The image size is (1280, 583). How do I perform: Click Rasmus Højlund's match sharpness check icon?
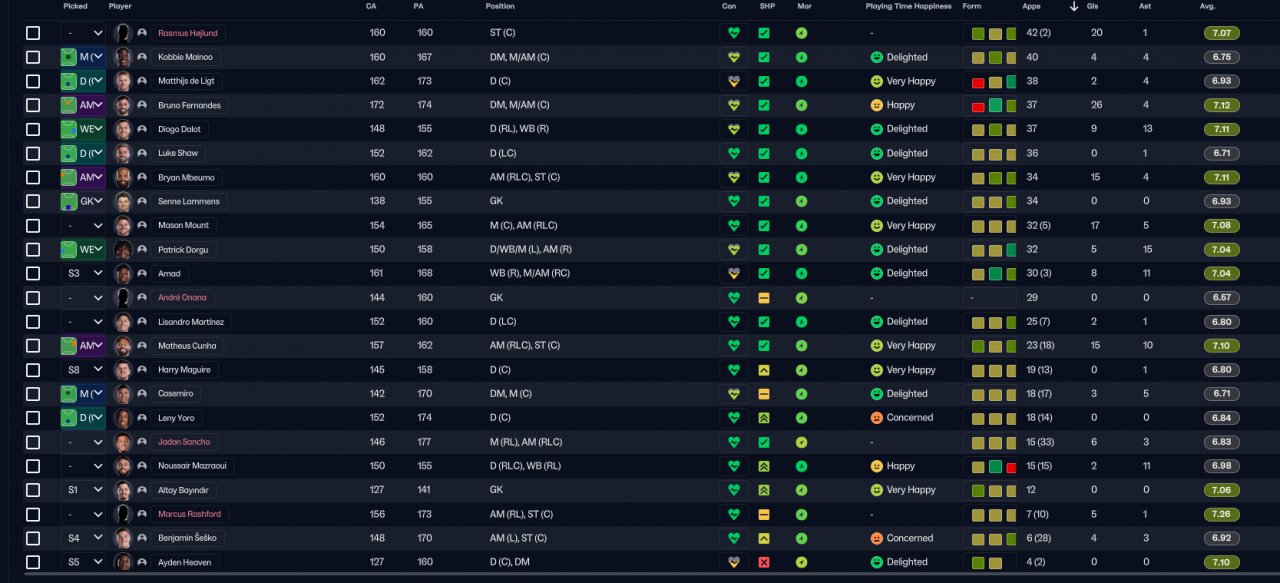coord(764,33)
